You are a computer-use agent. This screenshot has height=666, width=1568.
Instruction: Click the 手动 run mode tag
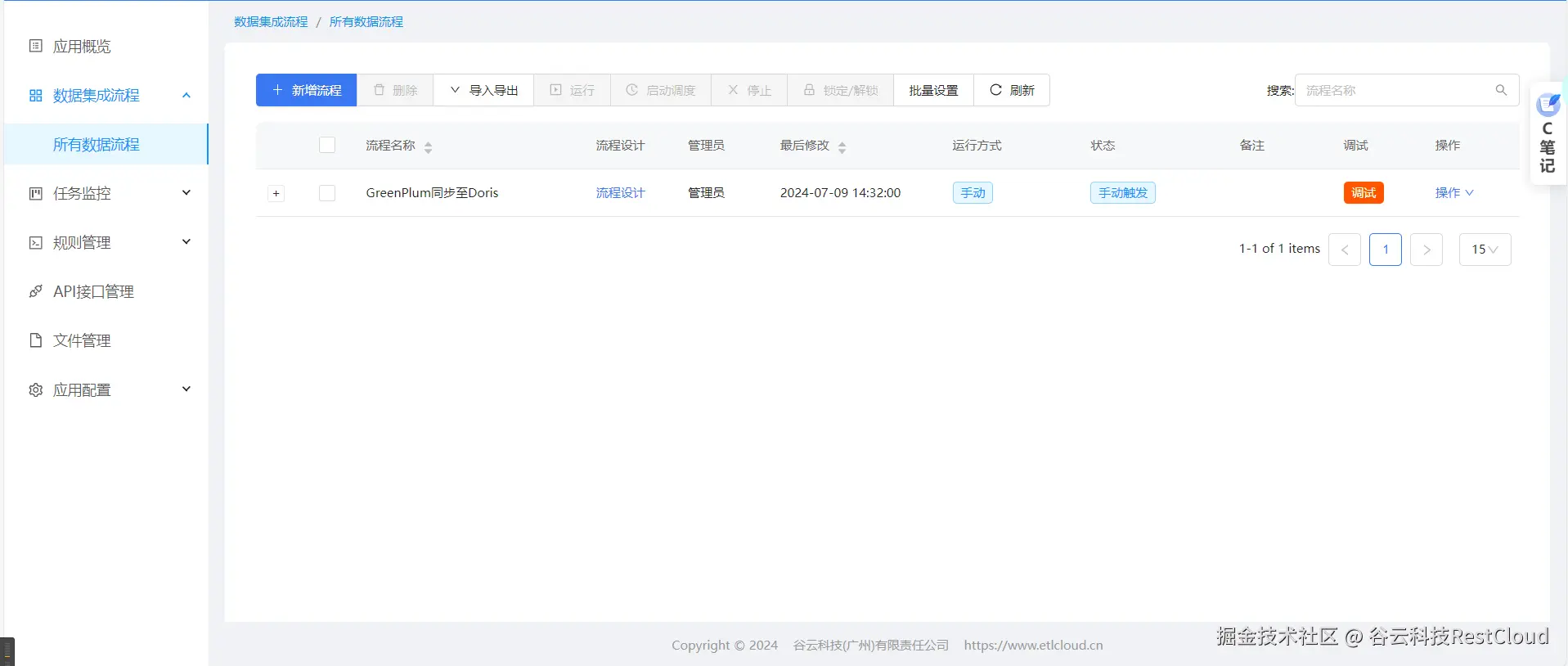click(973, 193)
